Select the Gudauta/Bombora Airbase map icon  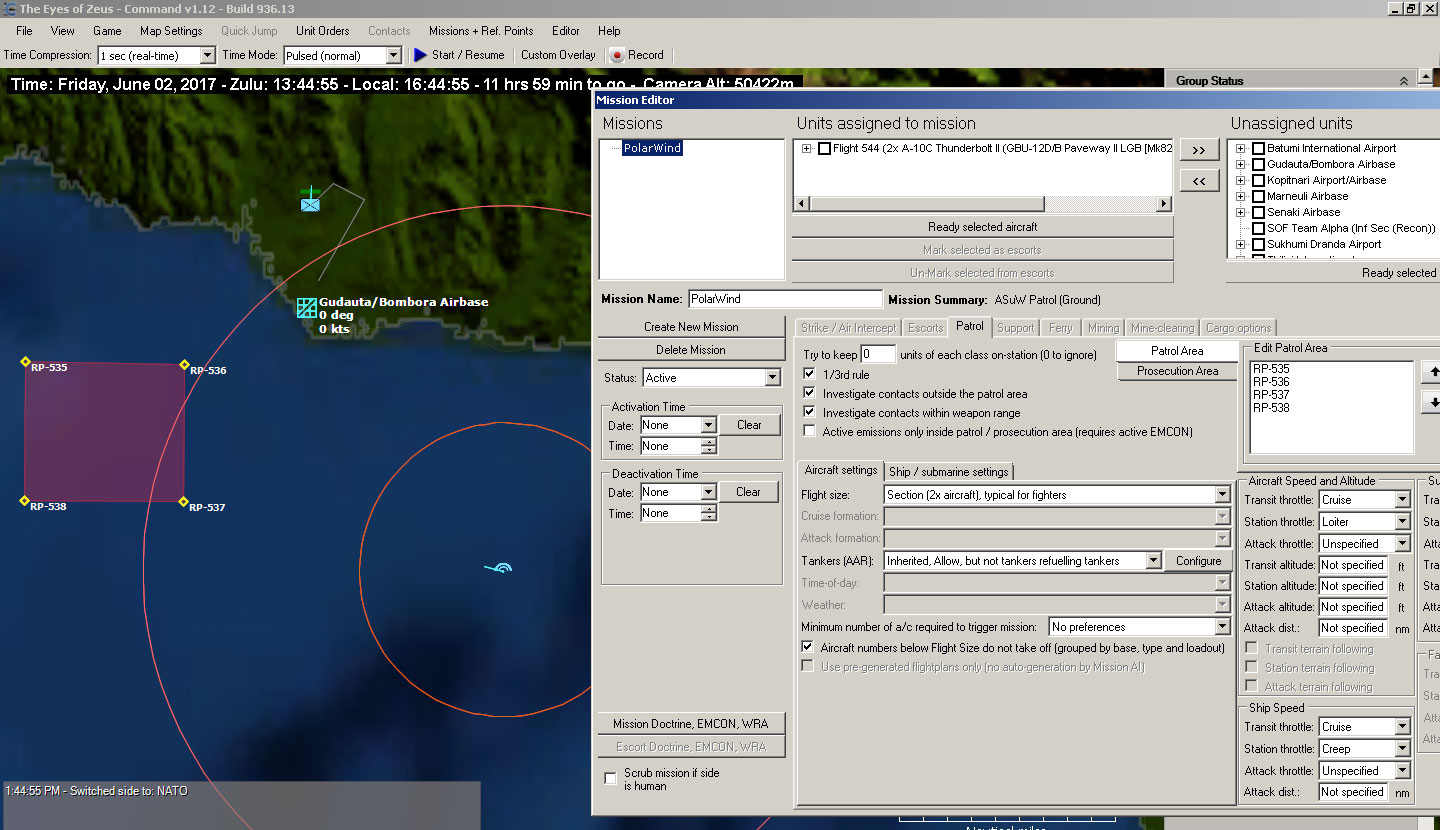[307, 308]
